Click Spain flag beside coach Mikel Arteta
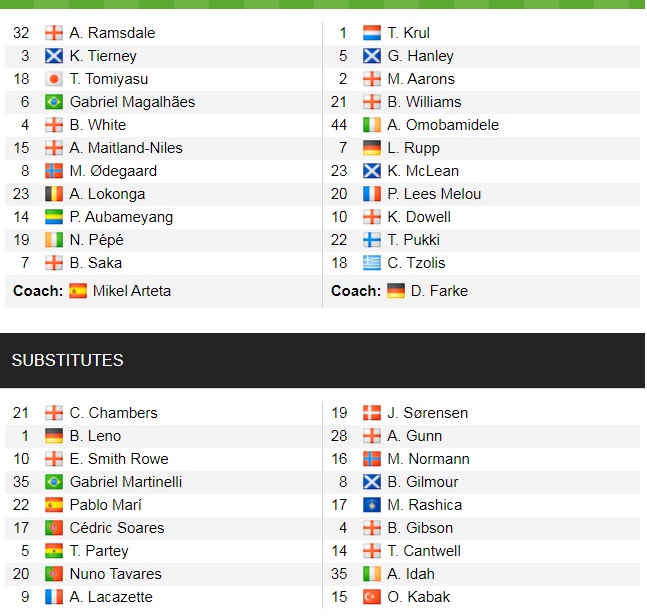Viewport: 647px width, 616px height. (78, 291)
